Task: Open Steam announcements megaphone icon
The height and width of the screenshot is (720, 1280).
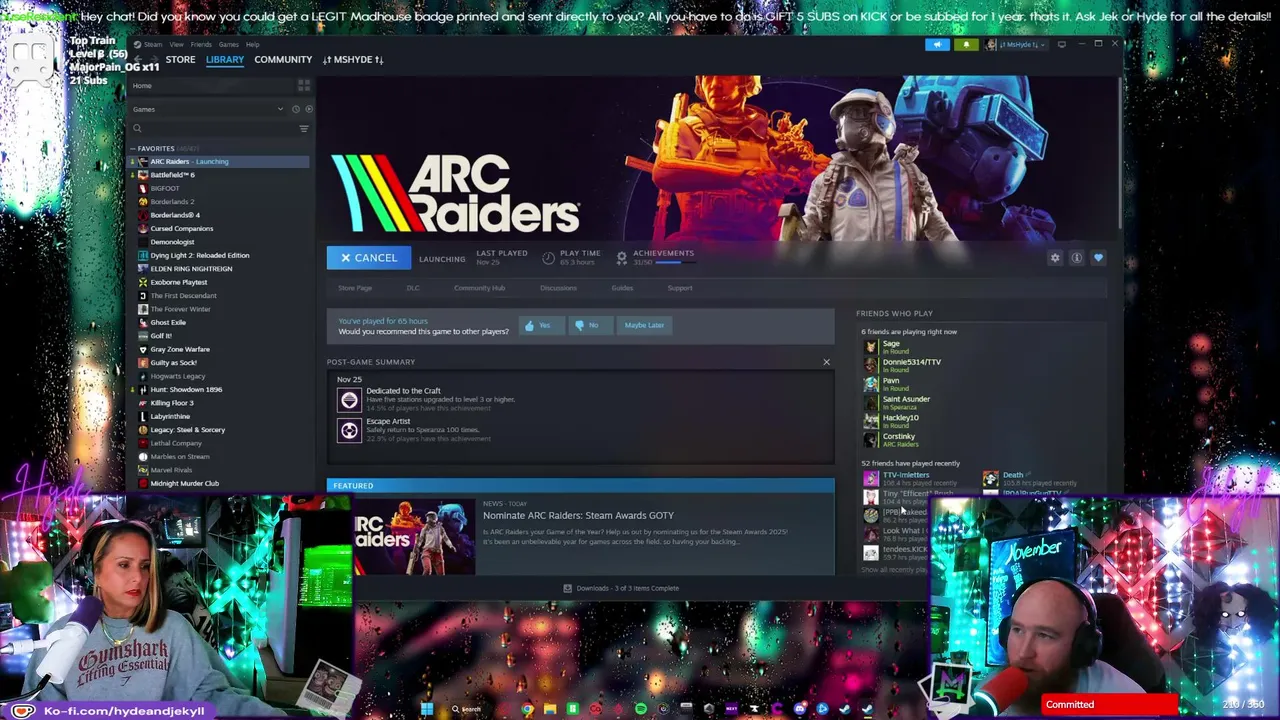Action: 937,45
